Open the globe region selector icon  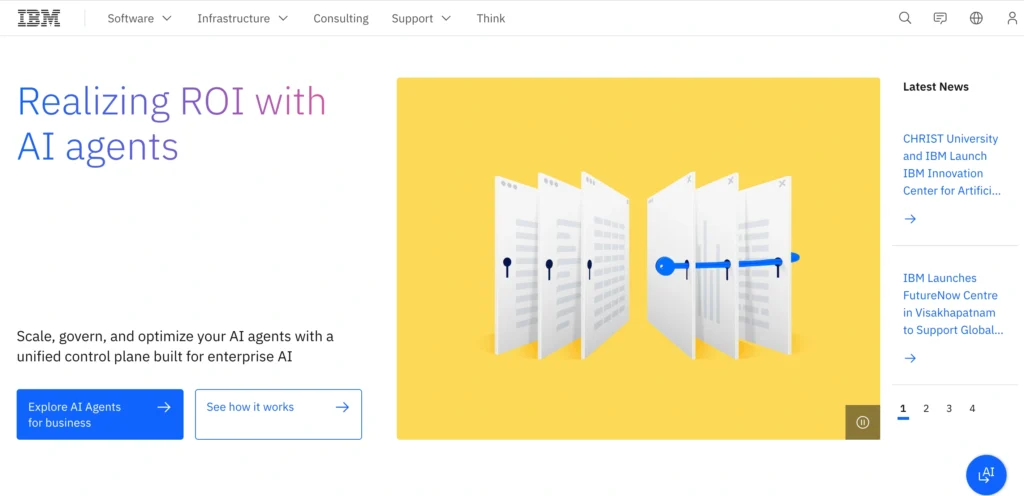point(976,18)
